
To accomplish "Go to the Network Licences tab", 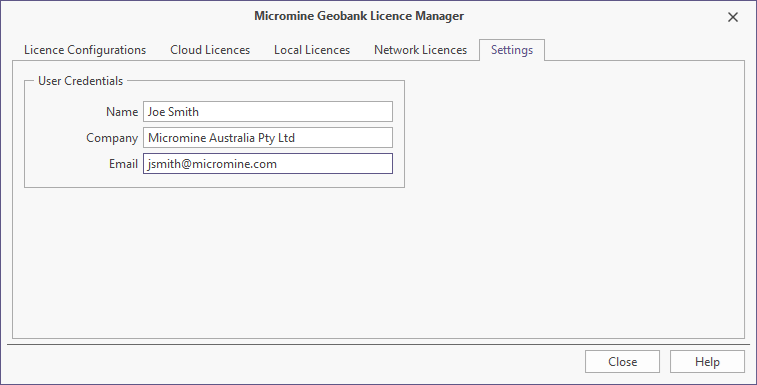I will point(421,50).
